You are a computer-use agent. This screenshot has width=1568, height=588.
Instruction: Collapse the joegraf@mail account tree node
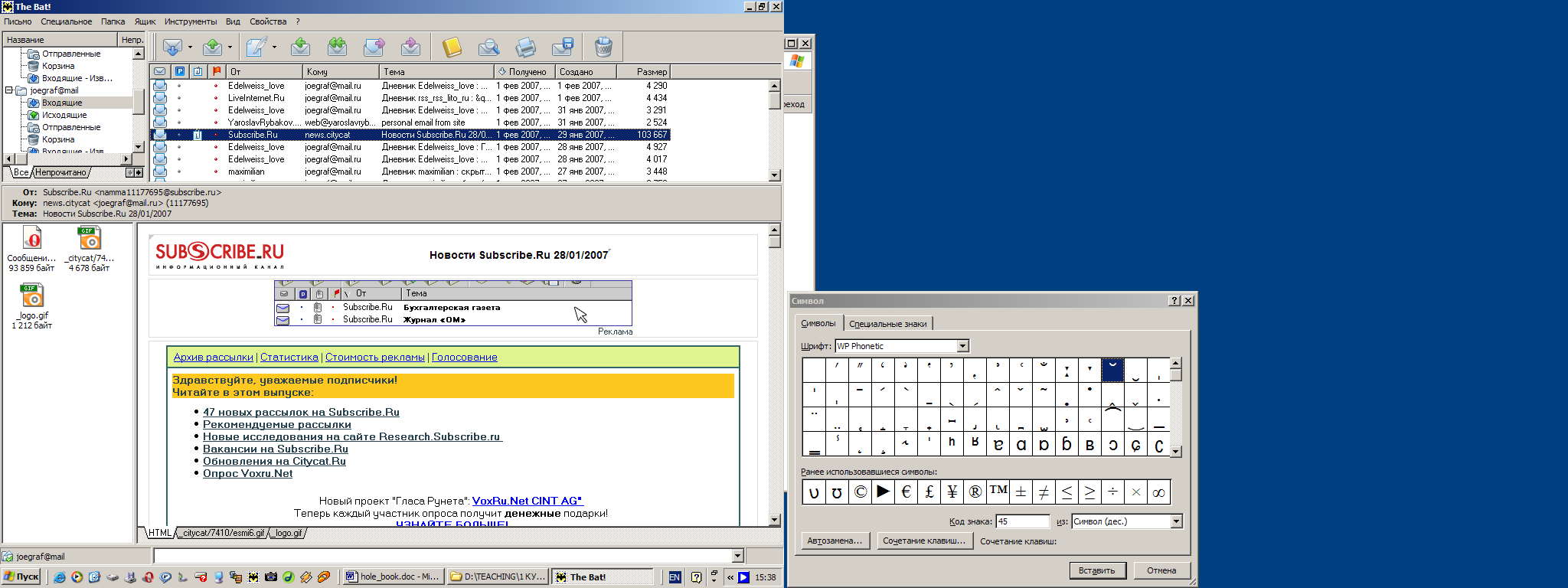click(x=9, y=90)
